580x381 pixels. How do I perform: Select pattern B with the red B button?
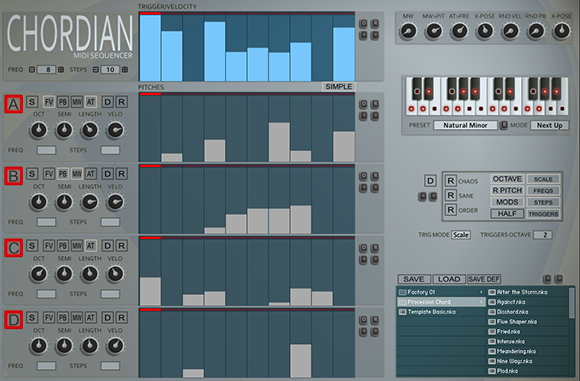pos(13,176)
